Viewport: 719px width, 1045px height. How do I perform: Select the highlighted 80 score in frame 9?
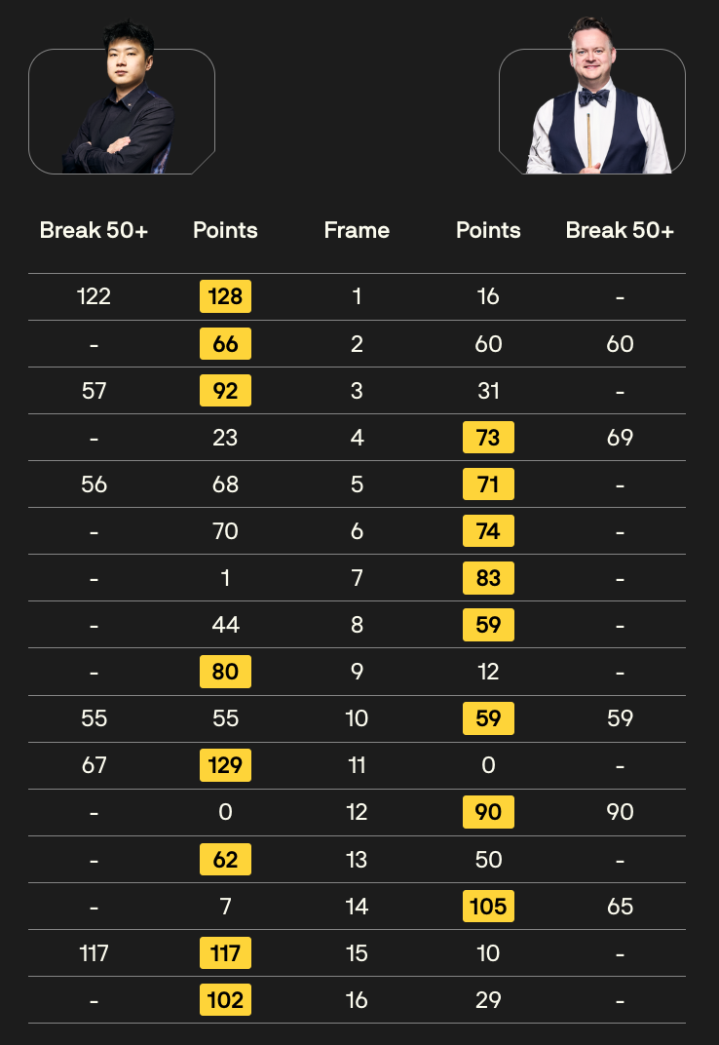(225, 672)
